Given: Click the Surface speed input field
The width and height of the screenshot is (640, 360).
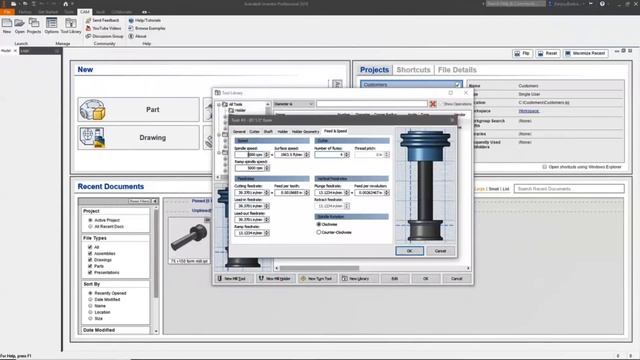Looking at the screenshot, I should click(289, 155).
